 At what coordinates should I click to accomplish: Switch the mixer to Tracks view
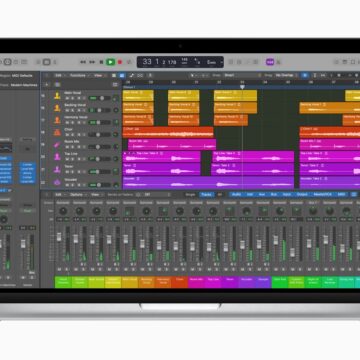(207, 194)
